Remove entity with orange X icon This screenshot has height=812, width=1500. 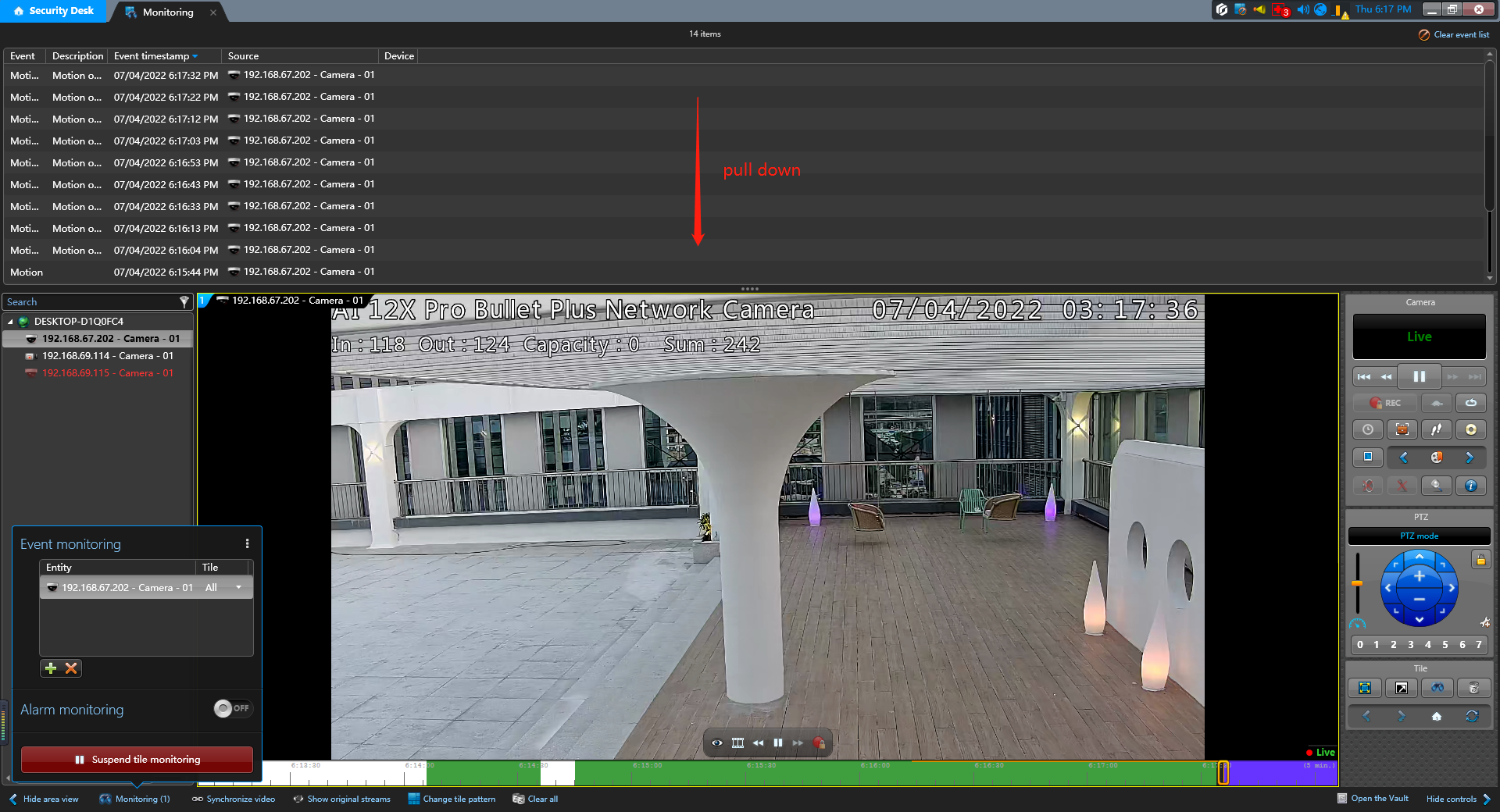point(71,668)
